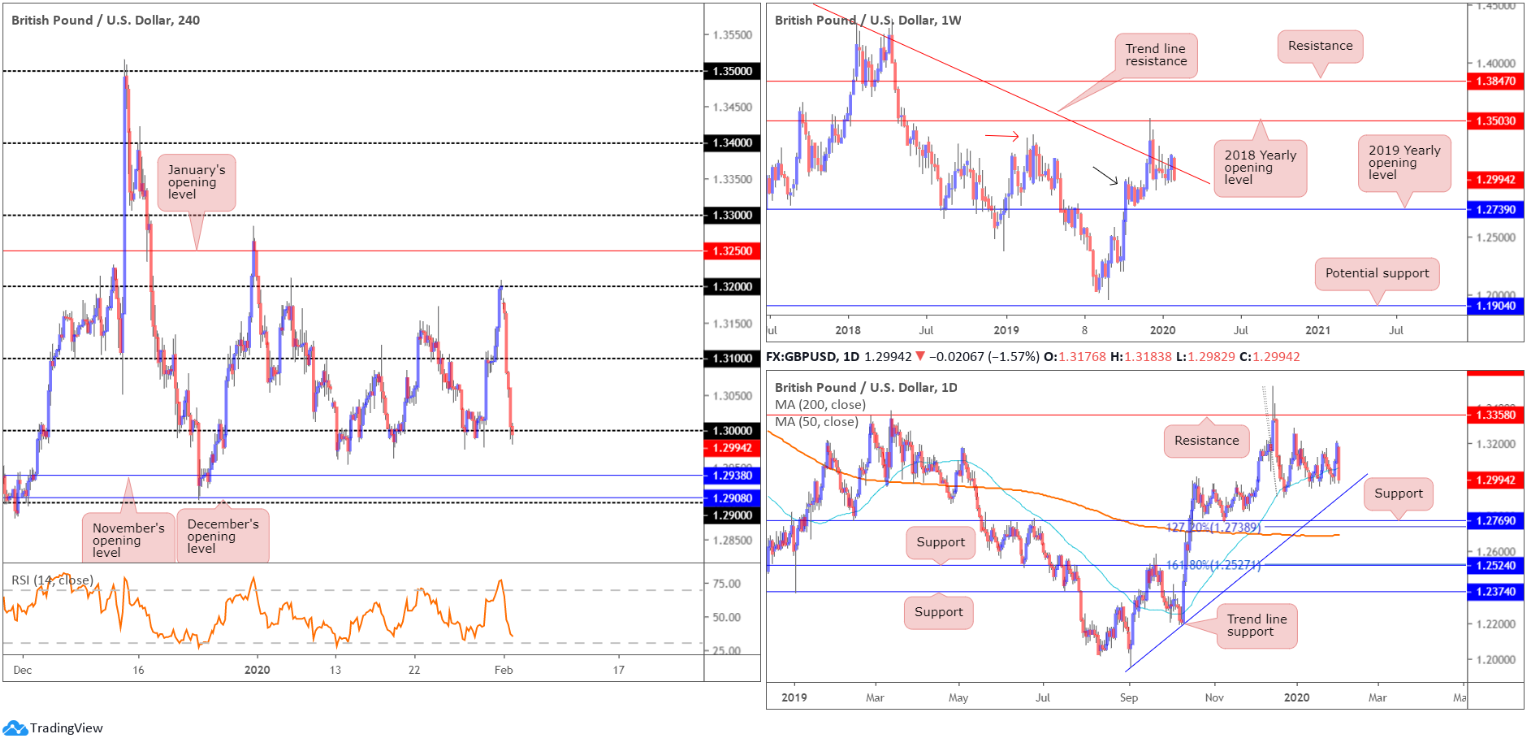The width and height of the screenshot is (1526, 737).
Task: Select the red 1.32500 price tag
Action: tap(734, 251)
